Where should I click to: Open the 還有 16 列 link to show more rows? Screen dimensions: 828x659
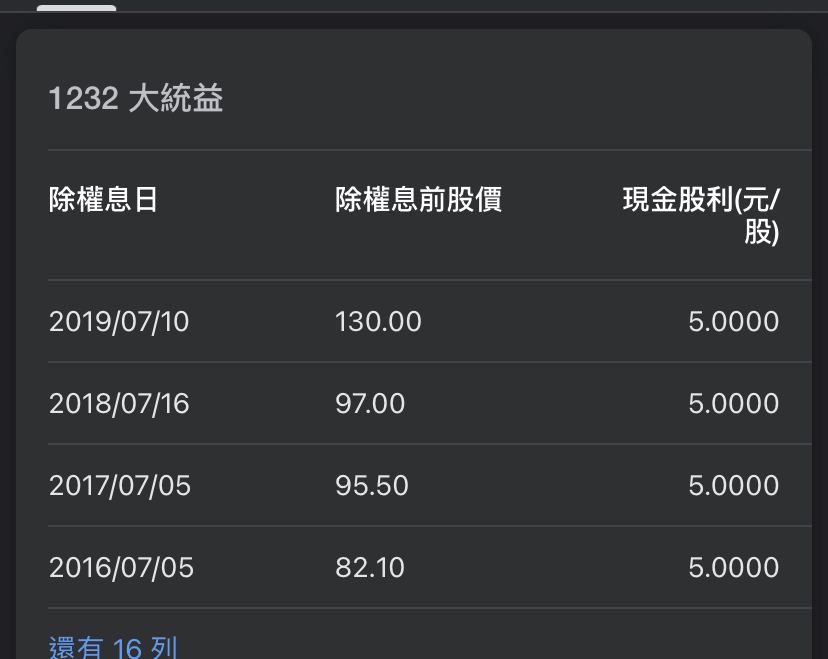click(113, 648)
